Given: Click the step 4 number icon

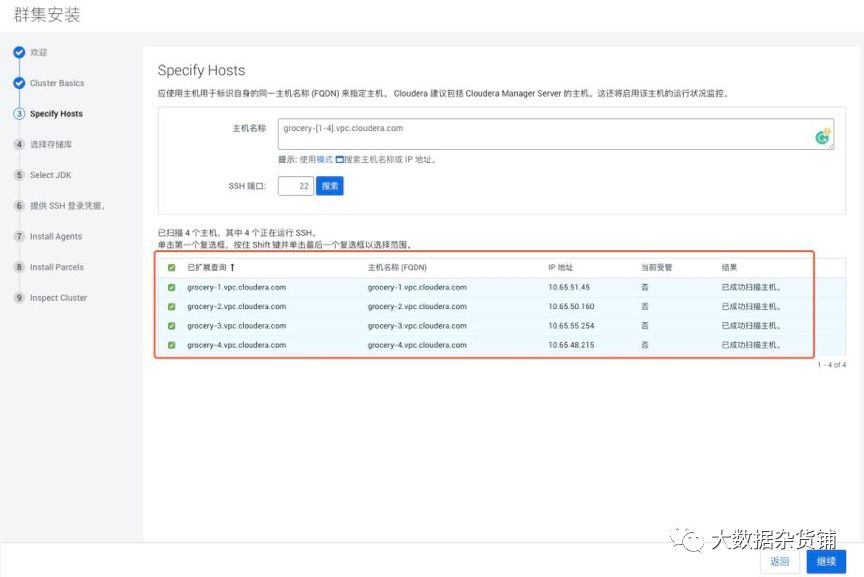Looking at the screenshot, I should click(x=19, y=144).
